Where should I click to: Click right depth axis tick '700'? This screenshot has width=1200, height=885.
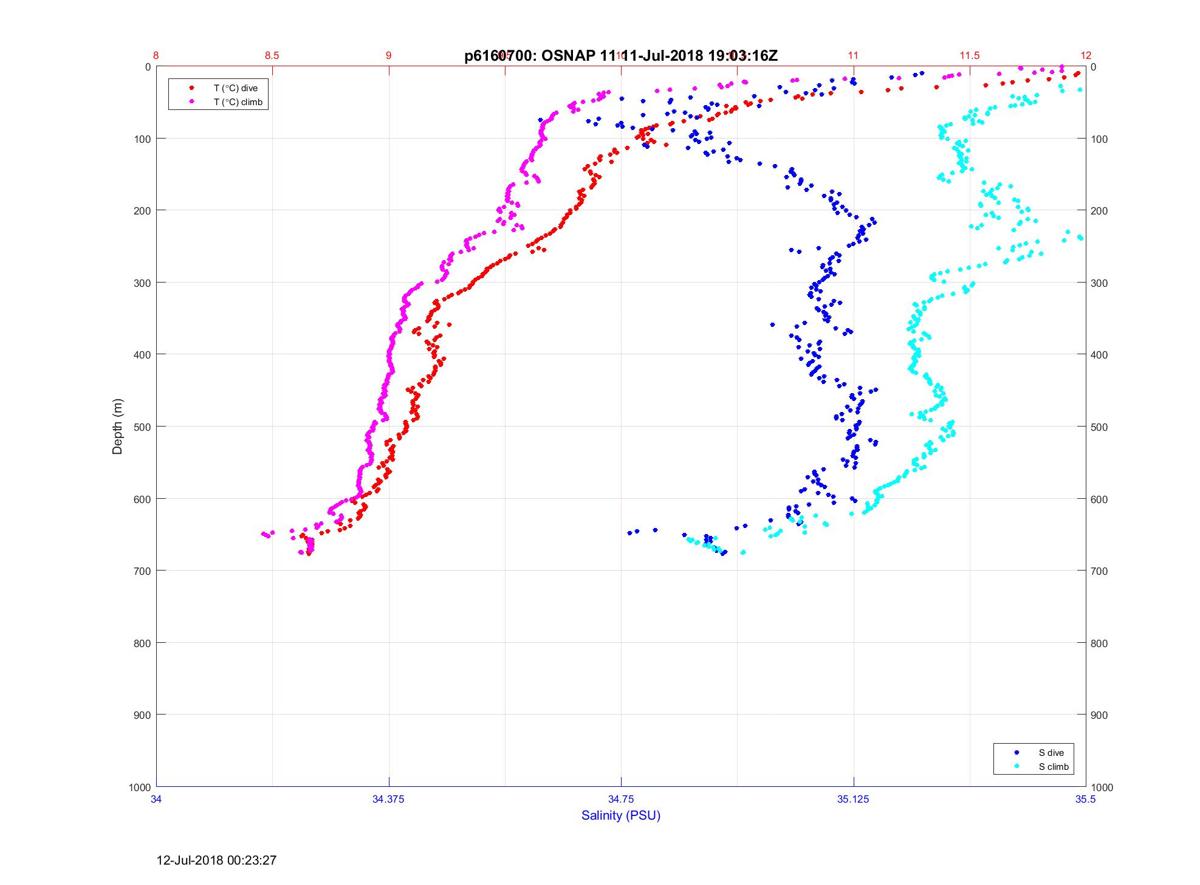[x=1101, y=571]
